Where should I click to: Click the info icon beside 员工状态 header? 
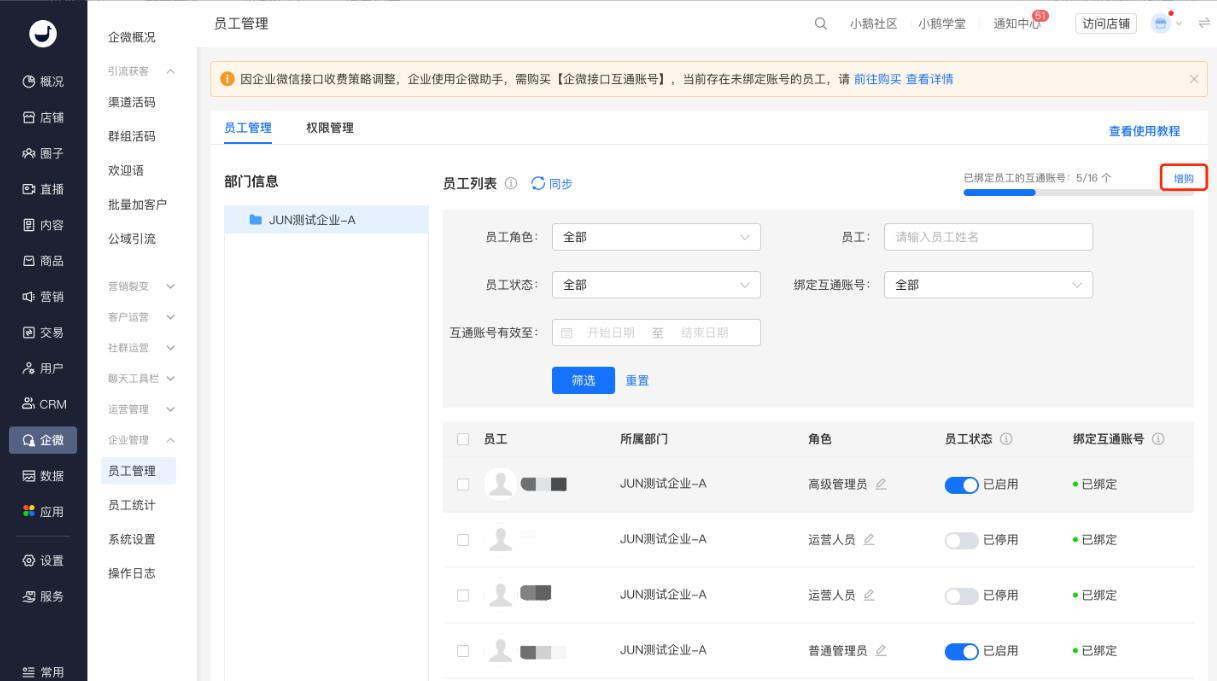click(x=1006, y=439)
